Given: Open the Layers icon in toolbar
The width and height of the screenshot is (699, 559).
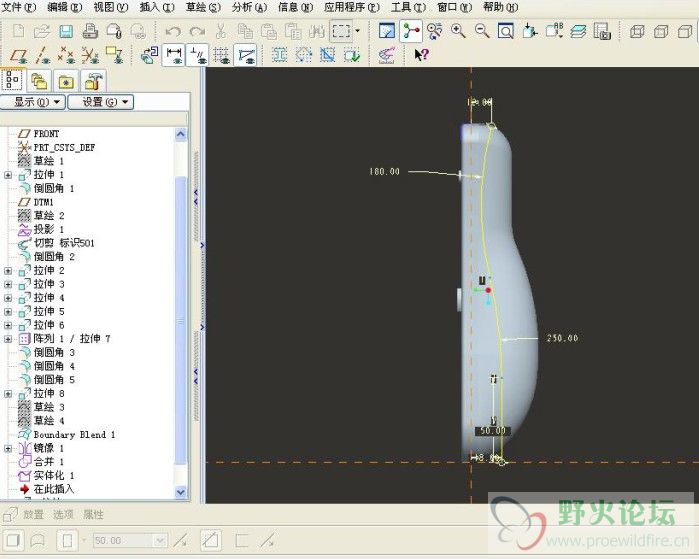Looking at the screenshot, I should [x=578, y=31].
